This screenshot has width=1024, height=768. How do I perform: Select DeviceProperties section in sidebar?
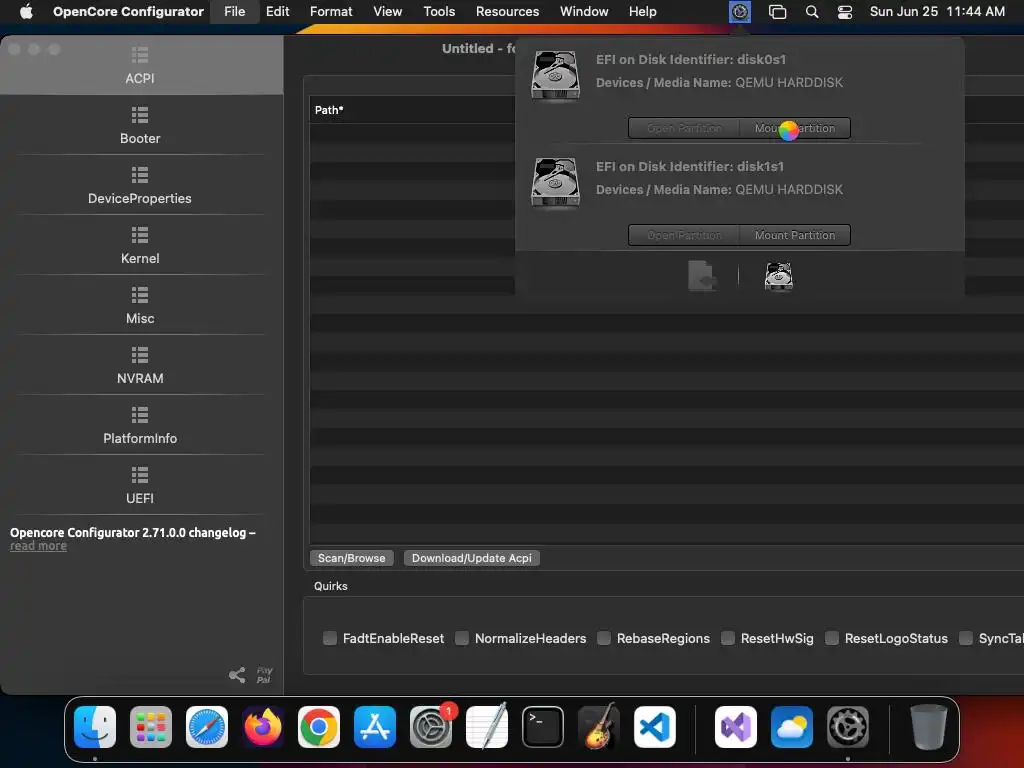coord(140,185)
